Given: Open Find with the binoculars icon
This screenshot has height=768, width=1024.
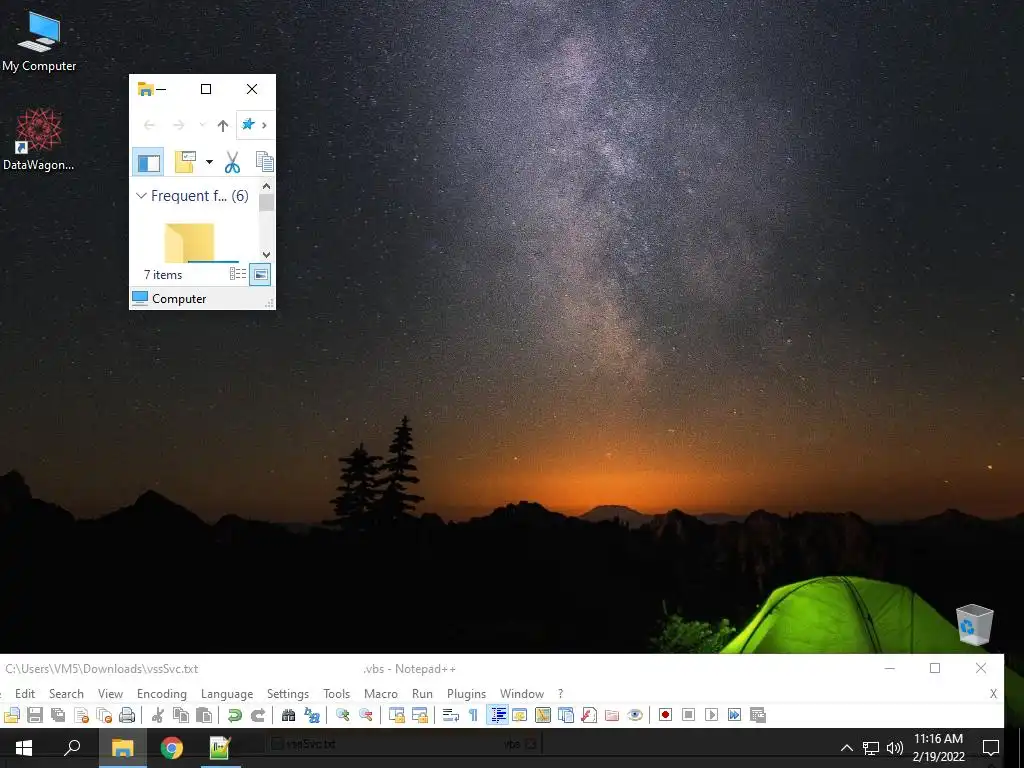Looking at the screenshot, I should 288,715.
